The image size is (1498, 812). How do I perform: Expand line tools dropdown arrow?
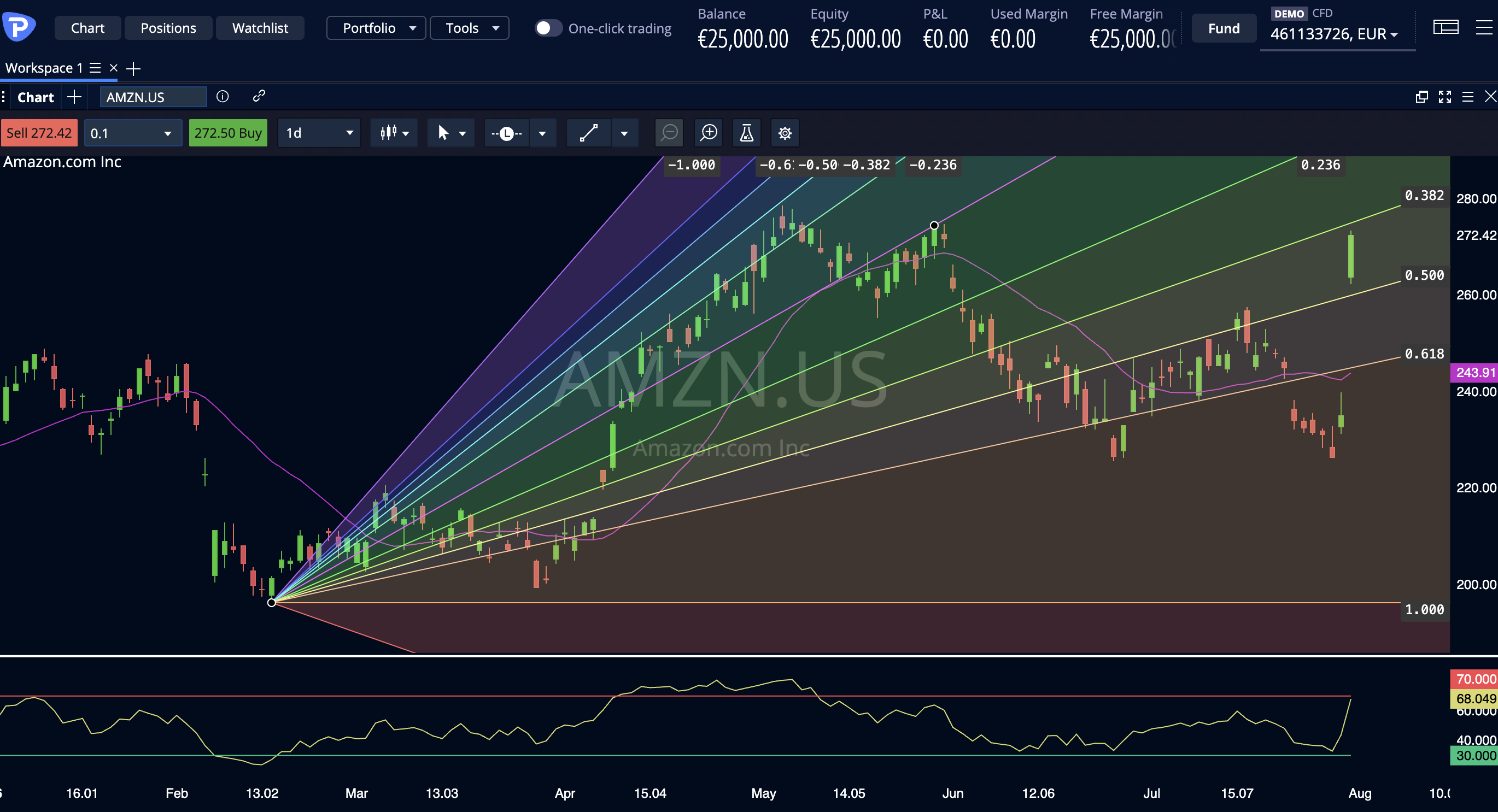tap(542, 133)
